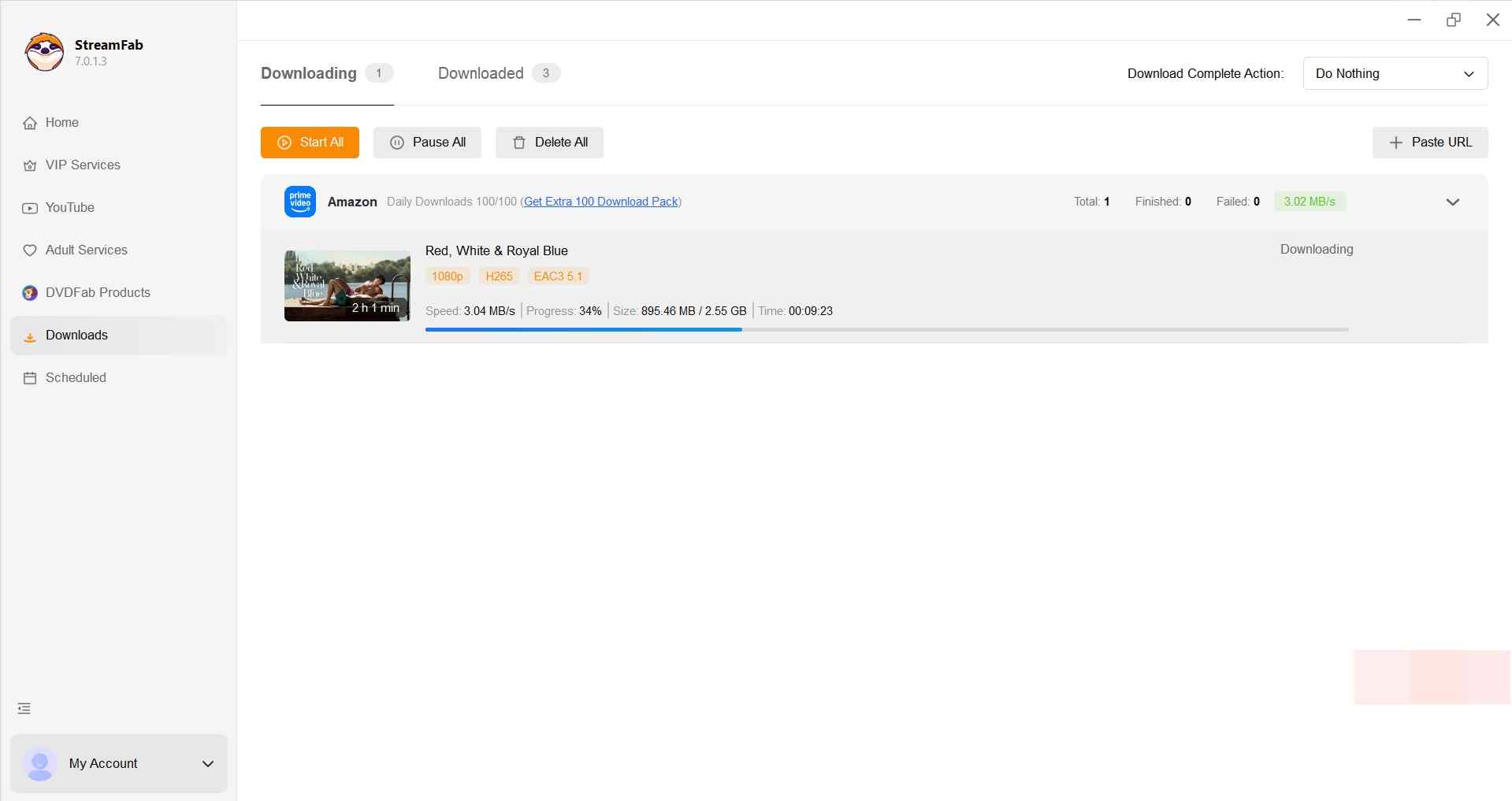Click the queue list icon above My Account
The width and height of the screenshot is (1512, 801).
pos(24,707)
